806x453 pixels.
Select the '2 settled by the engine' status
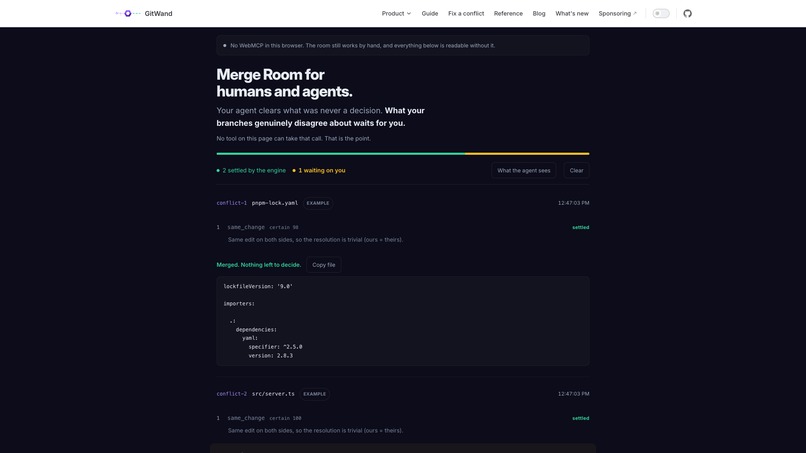point(251,170)
